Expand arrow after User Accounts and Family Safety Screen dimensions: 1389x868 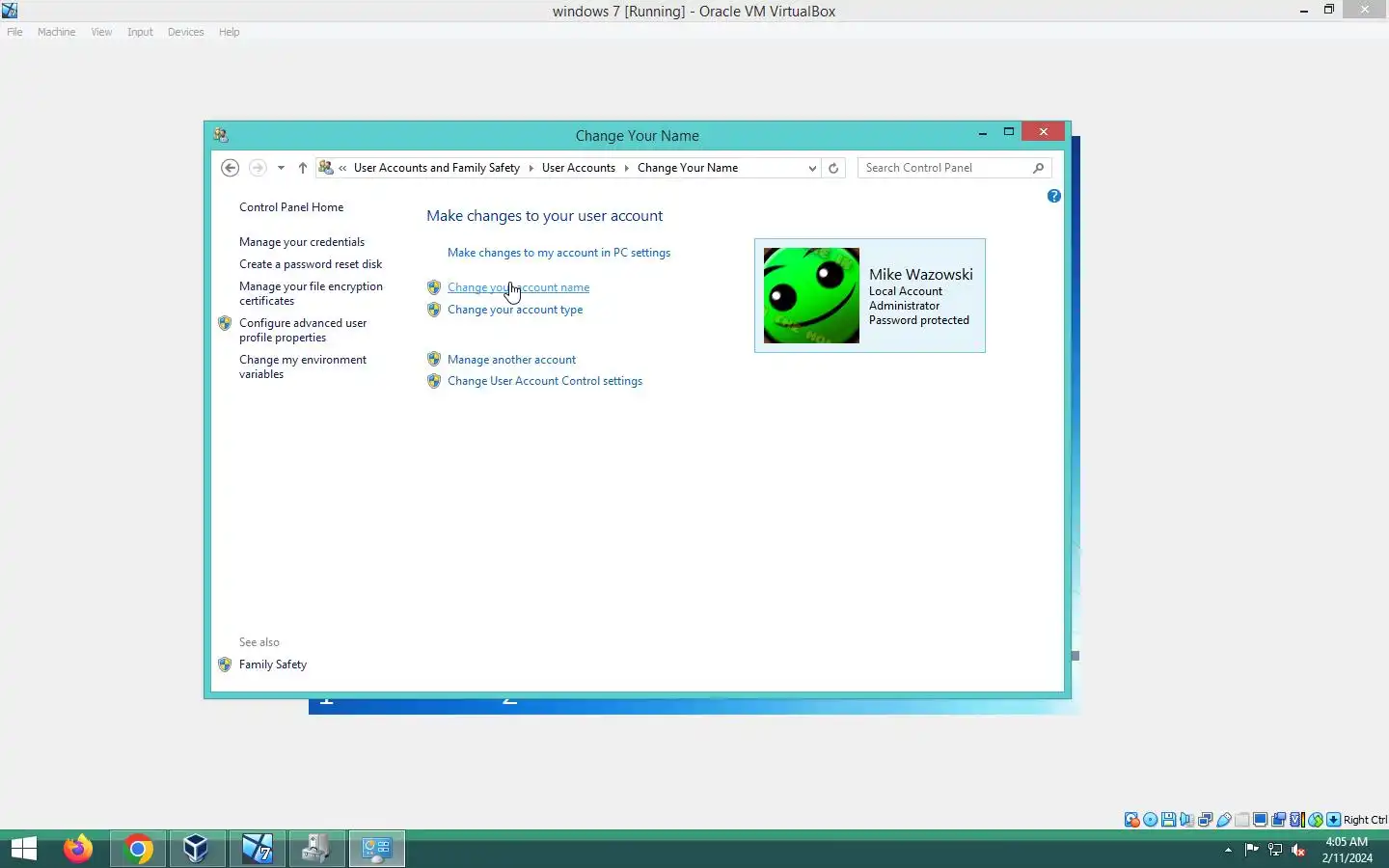tap(531, 168)
